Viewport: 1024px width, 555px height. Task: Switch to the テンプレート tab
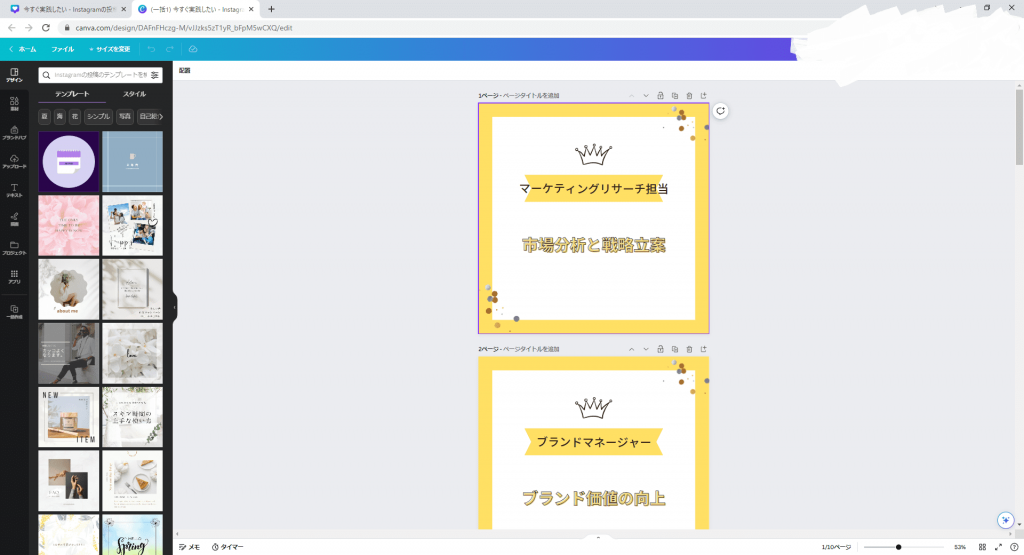click(72, 94)
